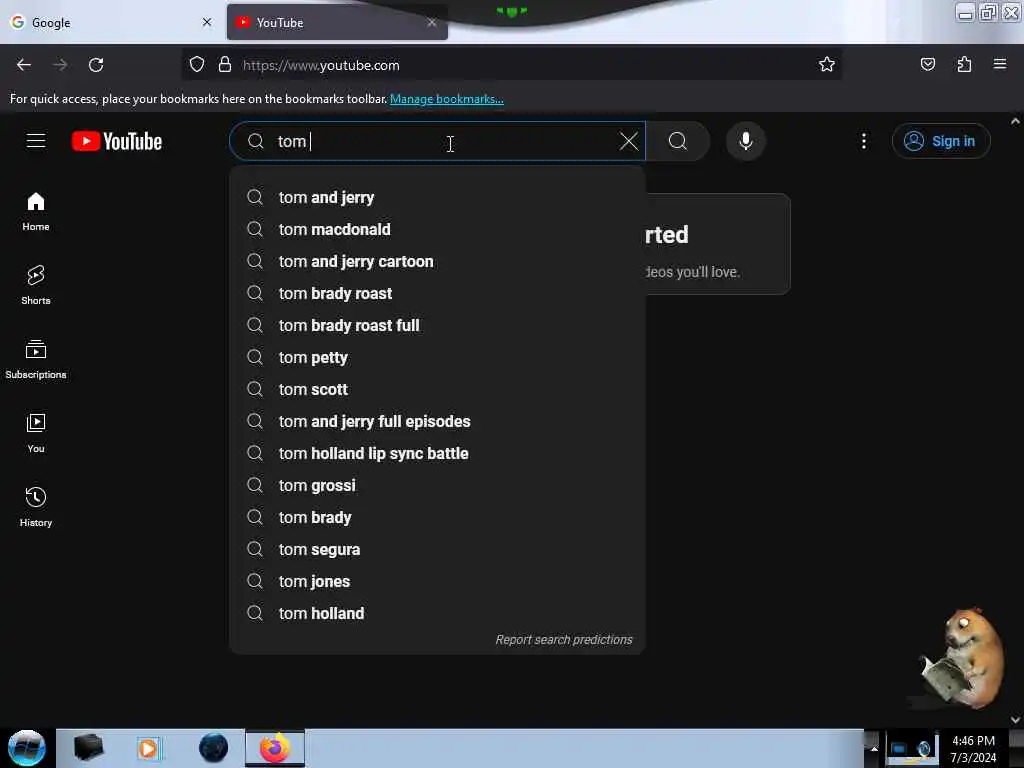
Task: Switch to the Google tab
Action: point(110,22)
